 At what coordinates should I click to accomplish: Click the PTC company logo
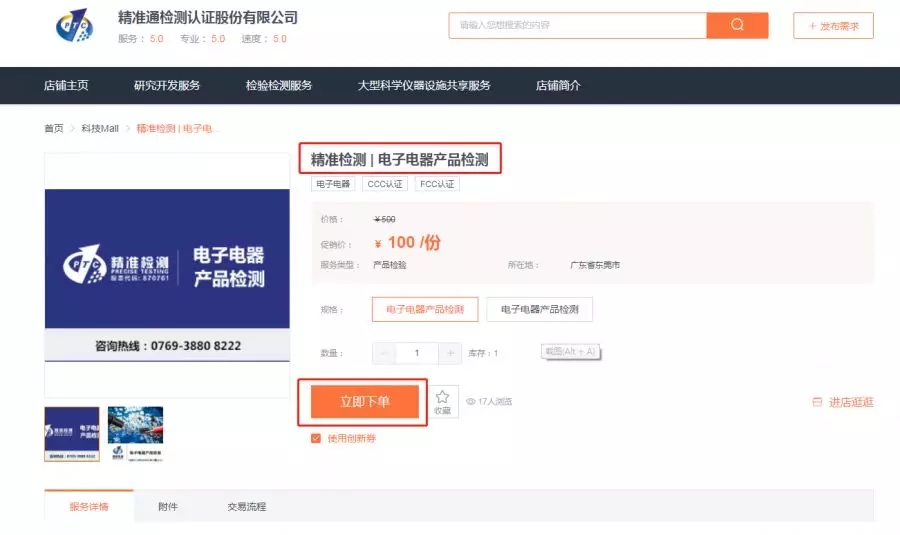pyautogui.click(x=74, y=25)
